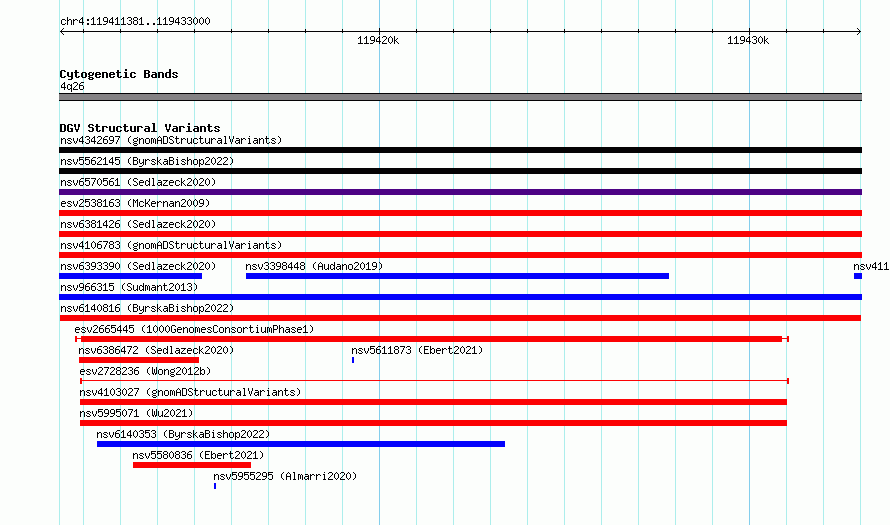Click the nsv4103027 gnomADStructuralVariants red bar
The height and width of the screenshot is (525, 890).
click(433, 402)
